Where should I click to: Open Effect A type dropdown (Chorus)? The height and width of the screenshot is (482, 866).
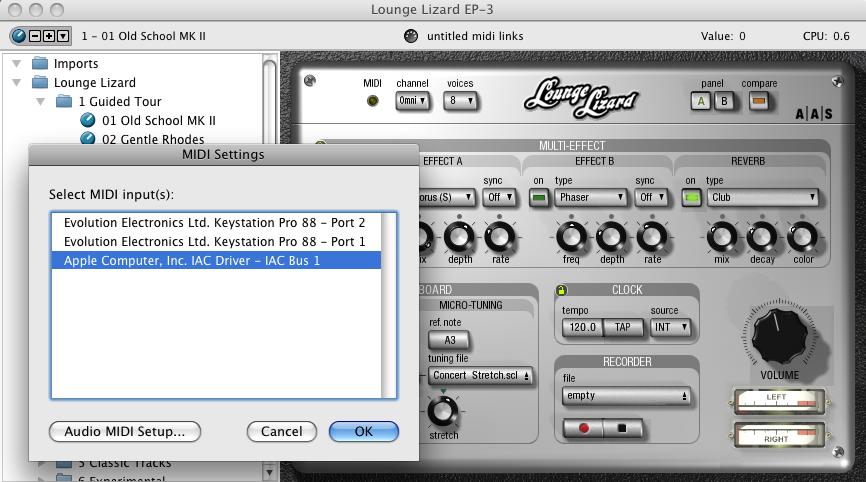[x=446, y=197]
